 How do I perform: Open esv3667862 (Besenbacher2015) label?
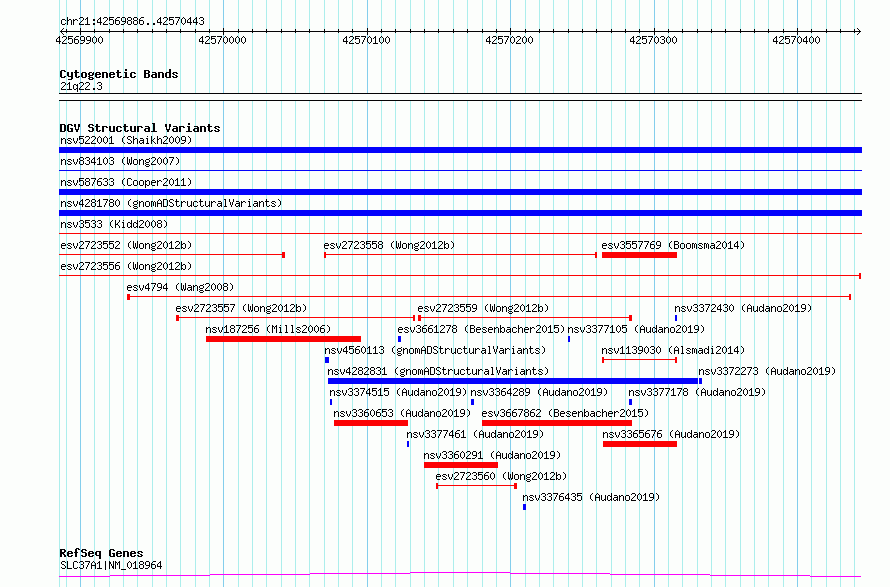coord(565,413)
